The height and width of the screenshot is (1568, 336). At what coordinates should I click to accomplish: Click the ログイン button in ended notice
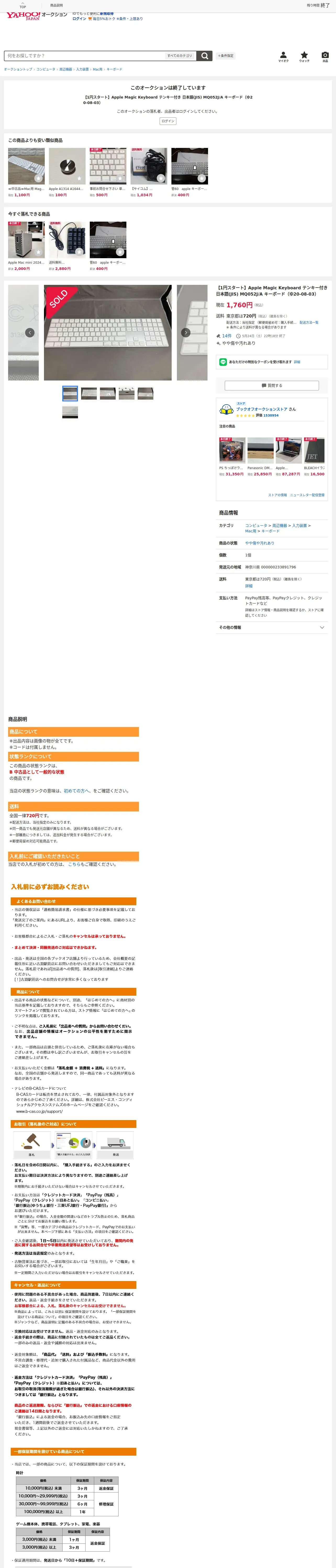click(168, 121)
